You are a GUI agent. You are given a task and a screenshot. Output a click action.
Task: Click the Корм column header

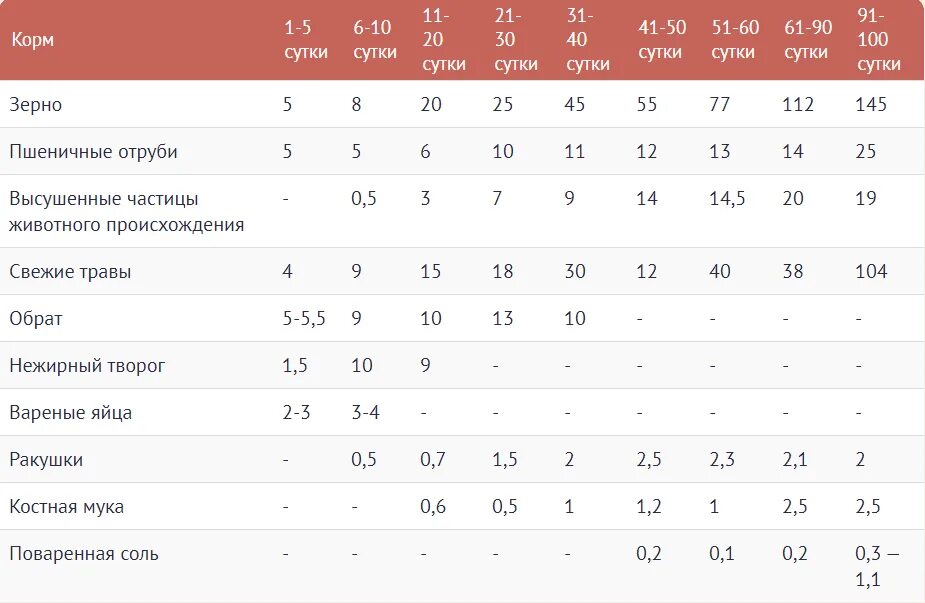(x=33, y=40)
